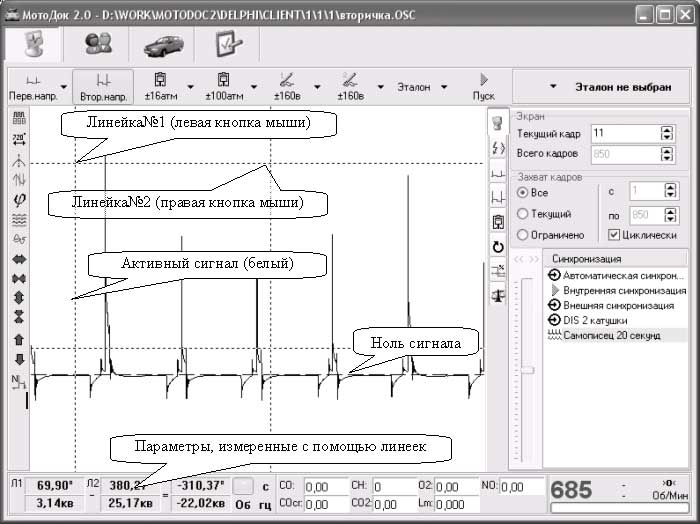This screenshot has height=524, width=700.
Task: Open the circular arrow refresh side tab
Action: [x=498, y=246]
